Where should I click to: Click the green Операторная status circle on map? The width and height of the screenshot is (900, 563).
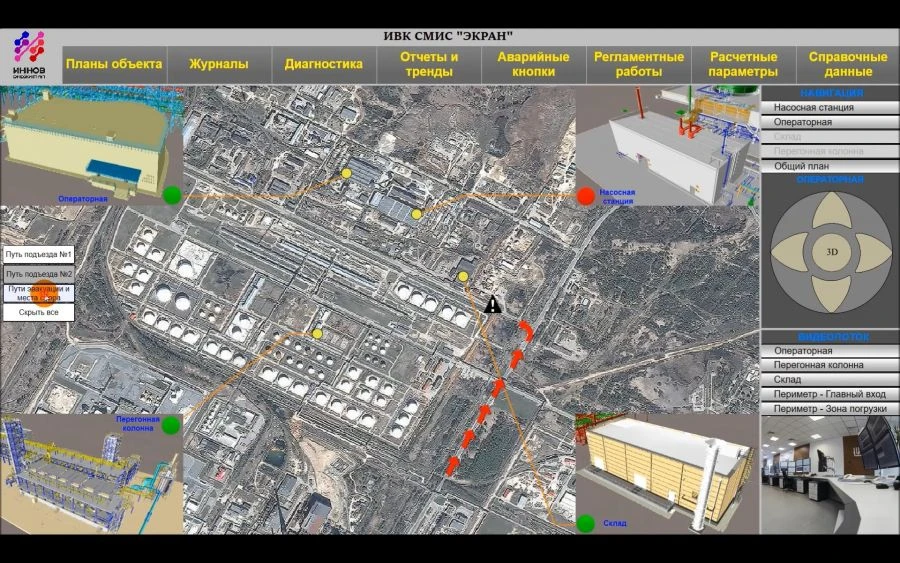point(172,195)
